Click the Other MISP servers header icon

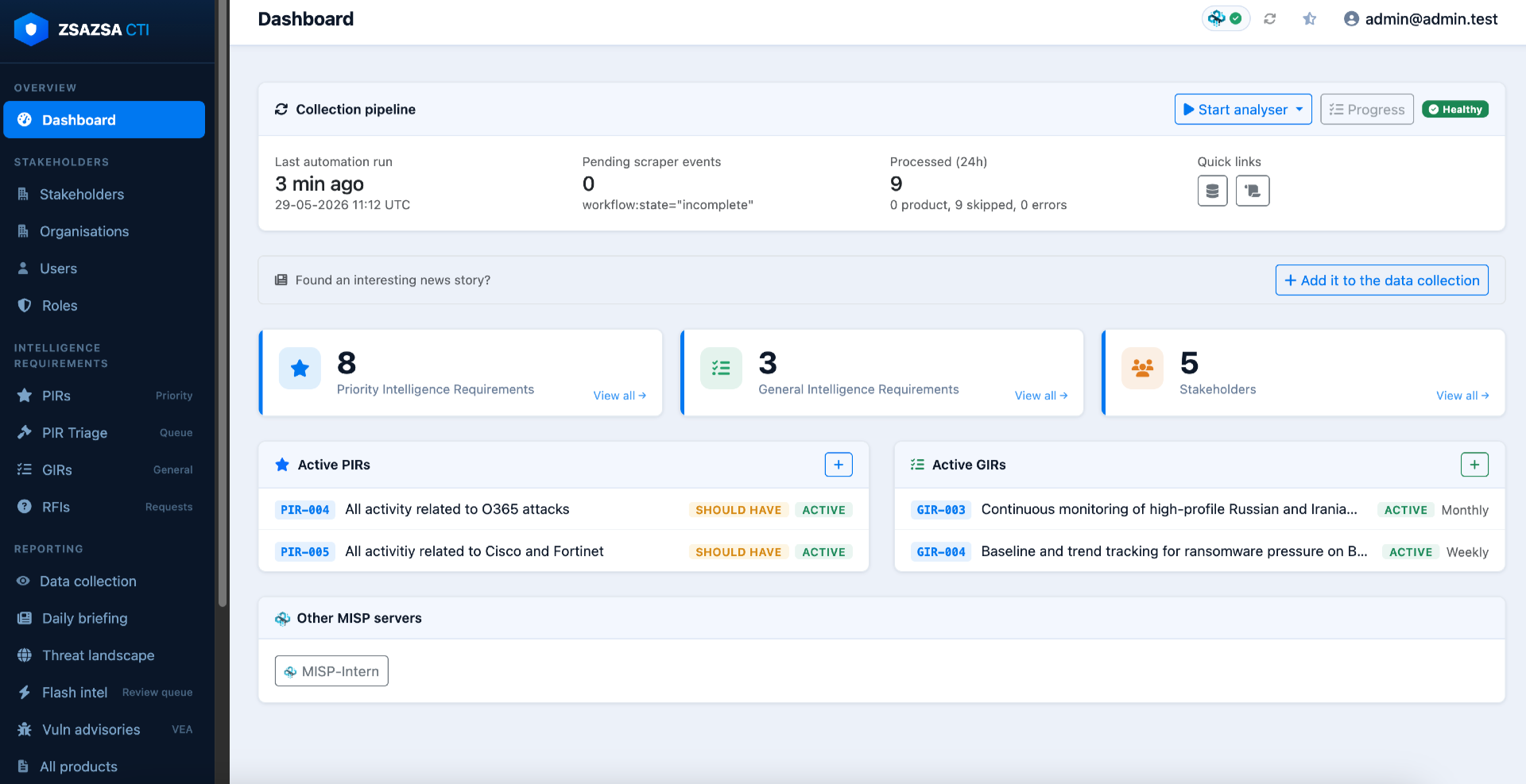(282, 619)
